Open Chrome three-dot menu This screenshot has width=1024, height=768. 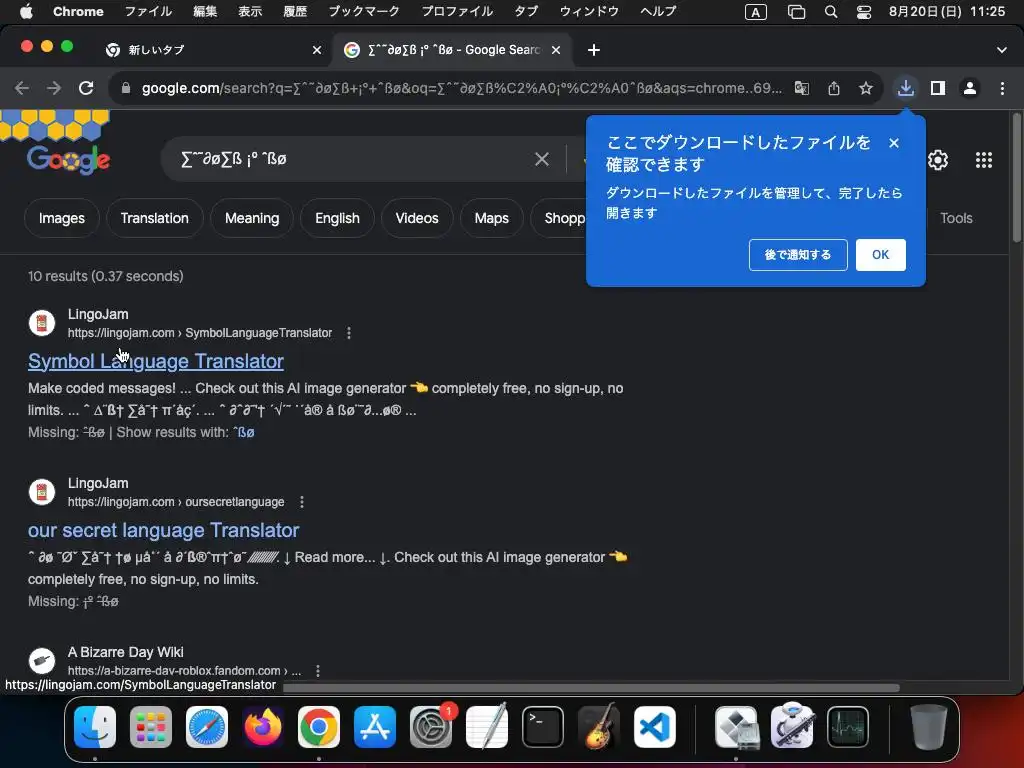tap(1002, 88)
